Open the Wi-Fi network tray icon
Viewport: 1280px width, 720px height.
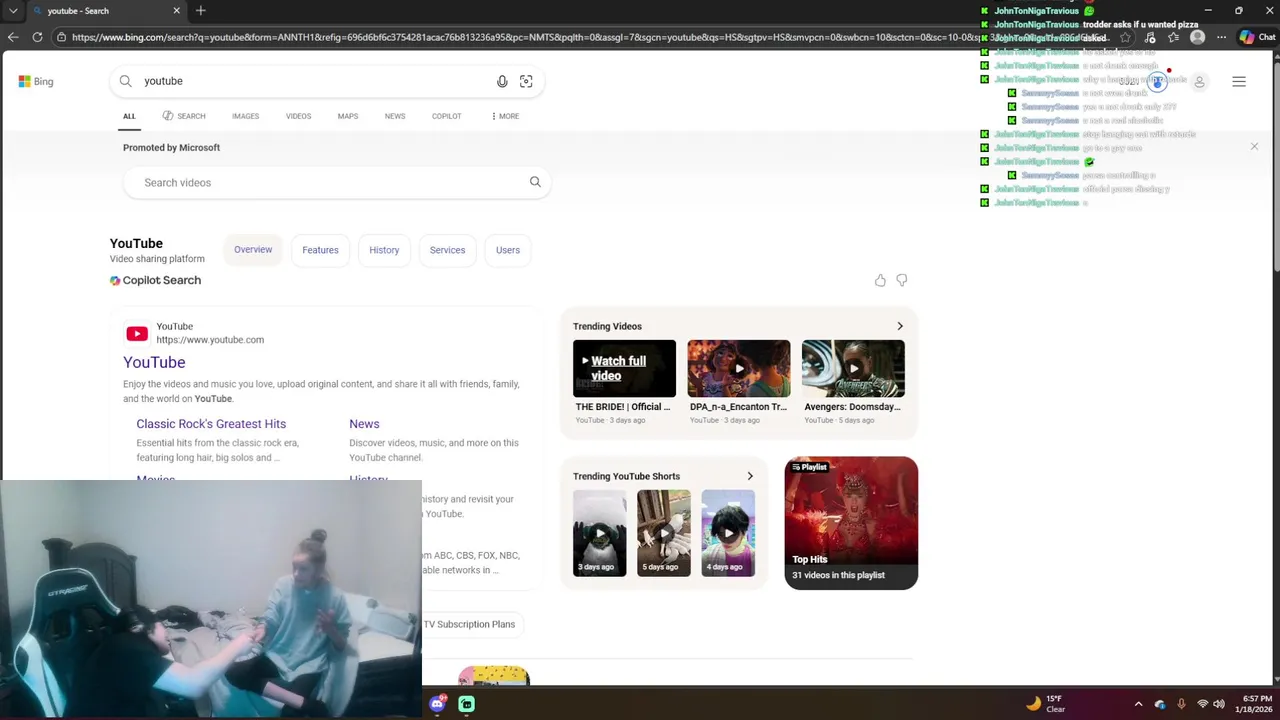coord(1202,704)
